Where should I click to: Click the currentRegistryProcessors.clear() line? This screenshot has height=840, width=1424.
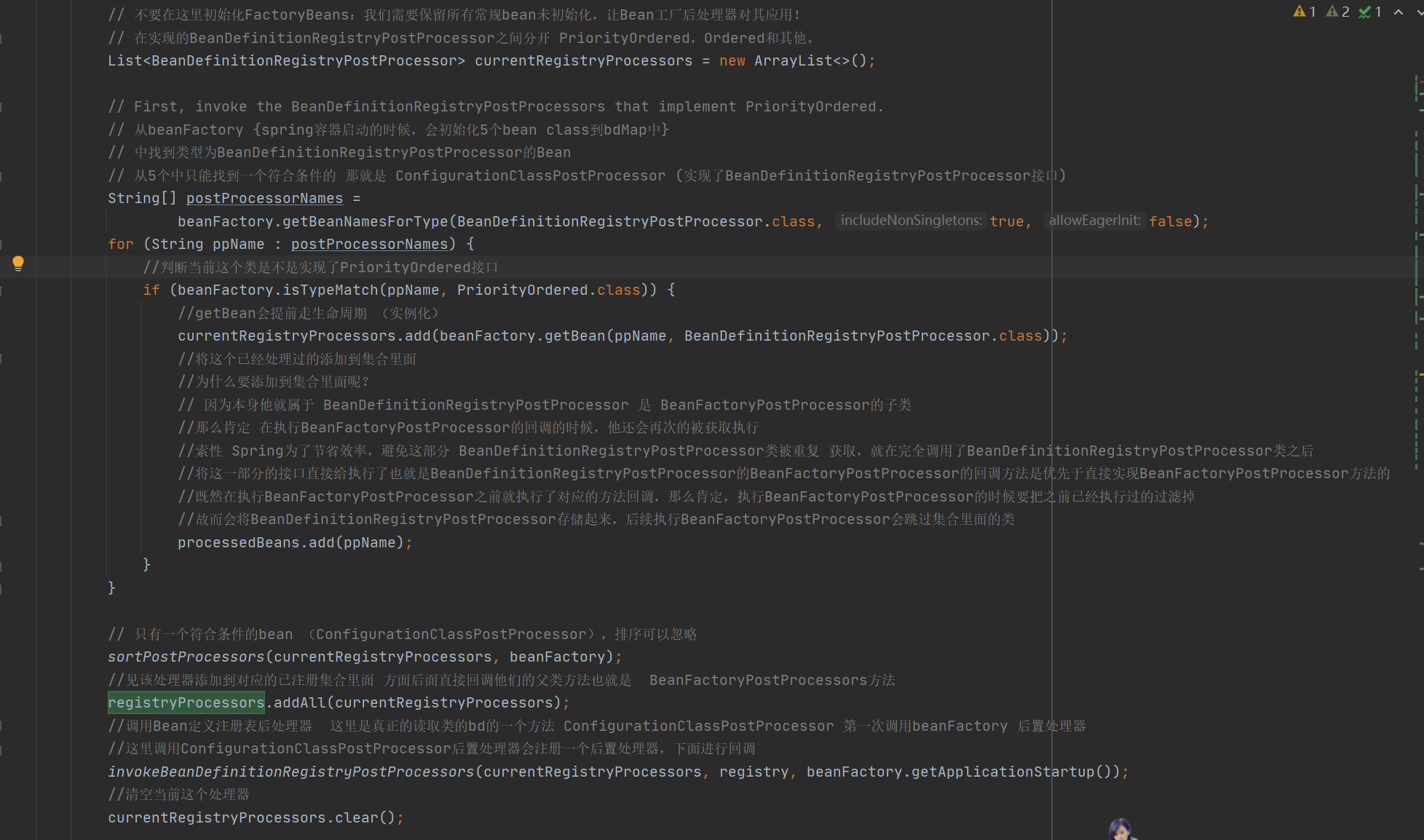tap(255, 817)
